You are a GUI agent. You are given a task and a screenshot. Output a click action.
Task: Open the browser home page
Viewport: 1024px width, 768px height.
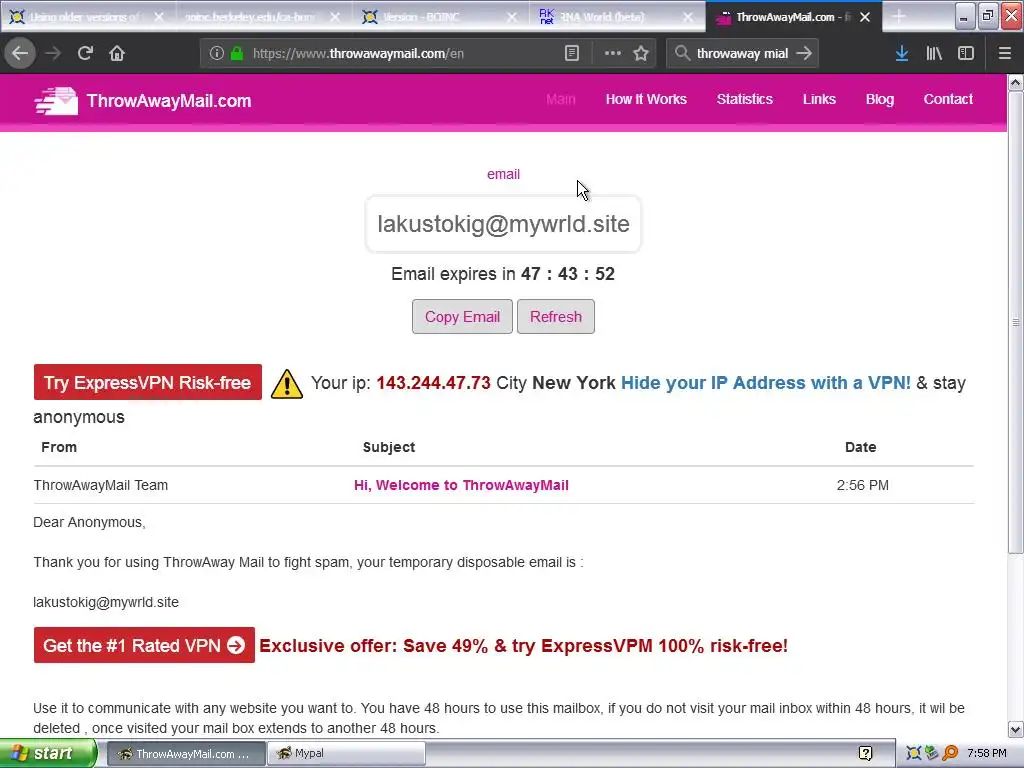click(x=117, y=53)
